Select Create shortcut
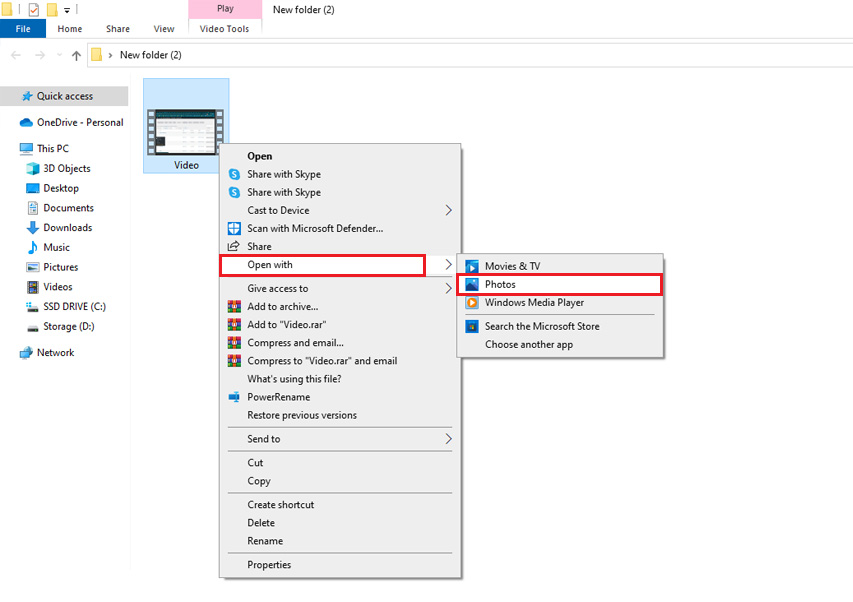853x602 pixels. pyautogui.click(x=340, y=505)
